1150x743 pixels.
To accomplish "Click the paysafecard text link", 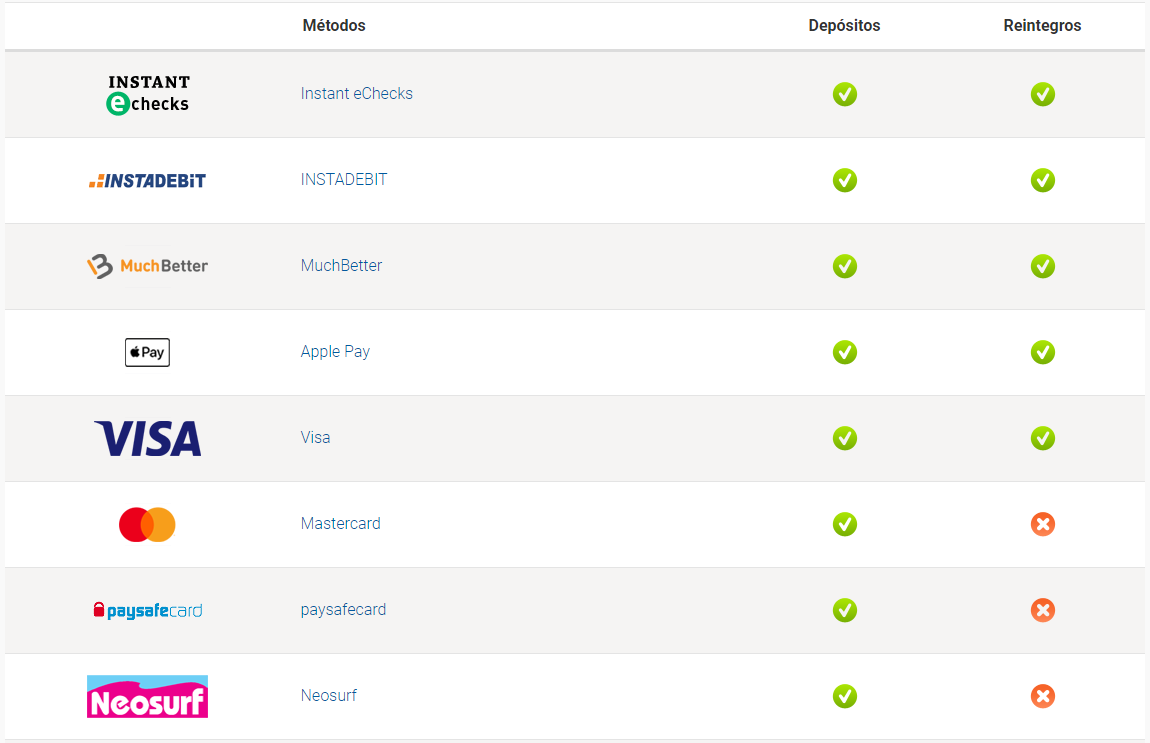I will tap(343, 610).
